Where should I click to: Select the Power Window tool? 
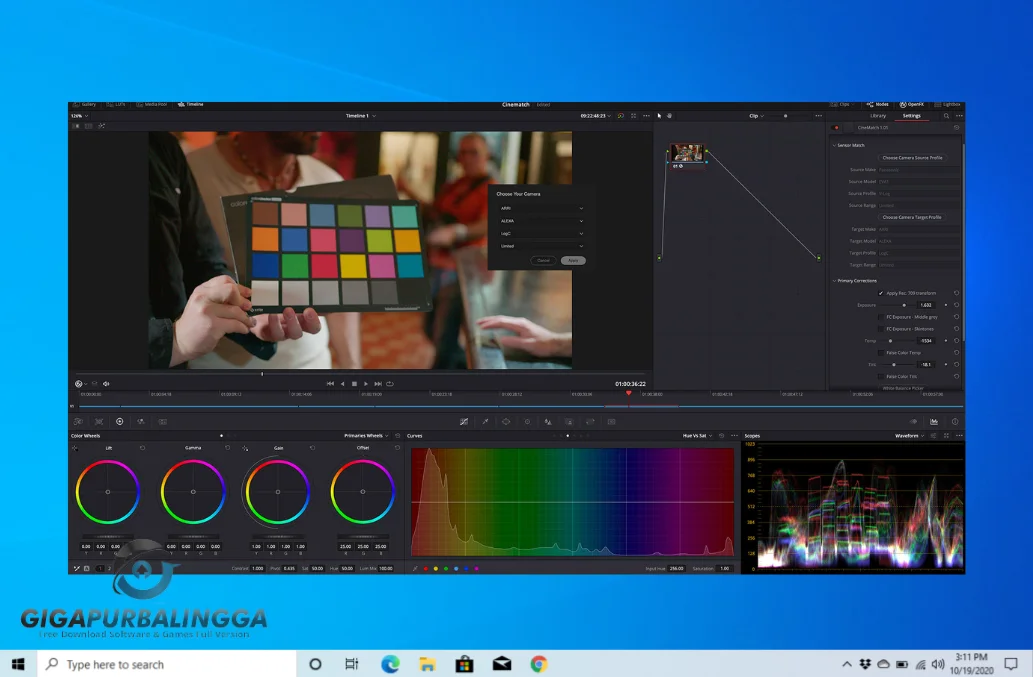point(506,422)
